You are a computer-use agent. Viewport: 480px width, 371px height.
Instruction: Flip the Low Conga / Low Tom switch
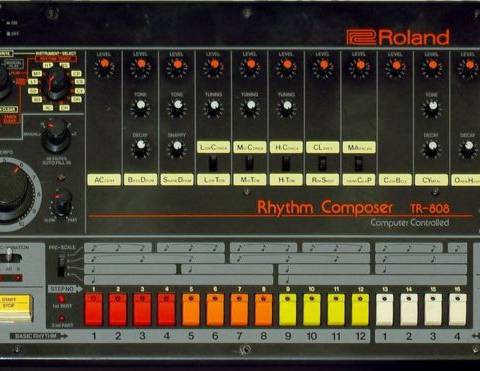point(213,163)
